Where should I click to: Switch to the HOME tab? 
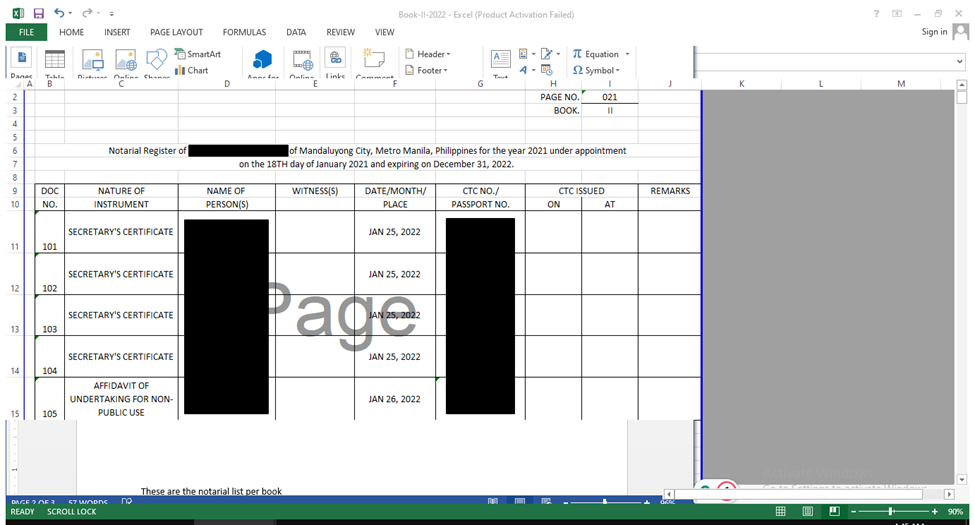click(x=72, y=32)
